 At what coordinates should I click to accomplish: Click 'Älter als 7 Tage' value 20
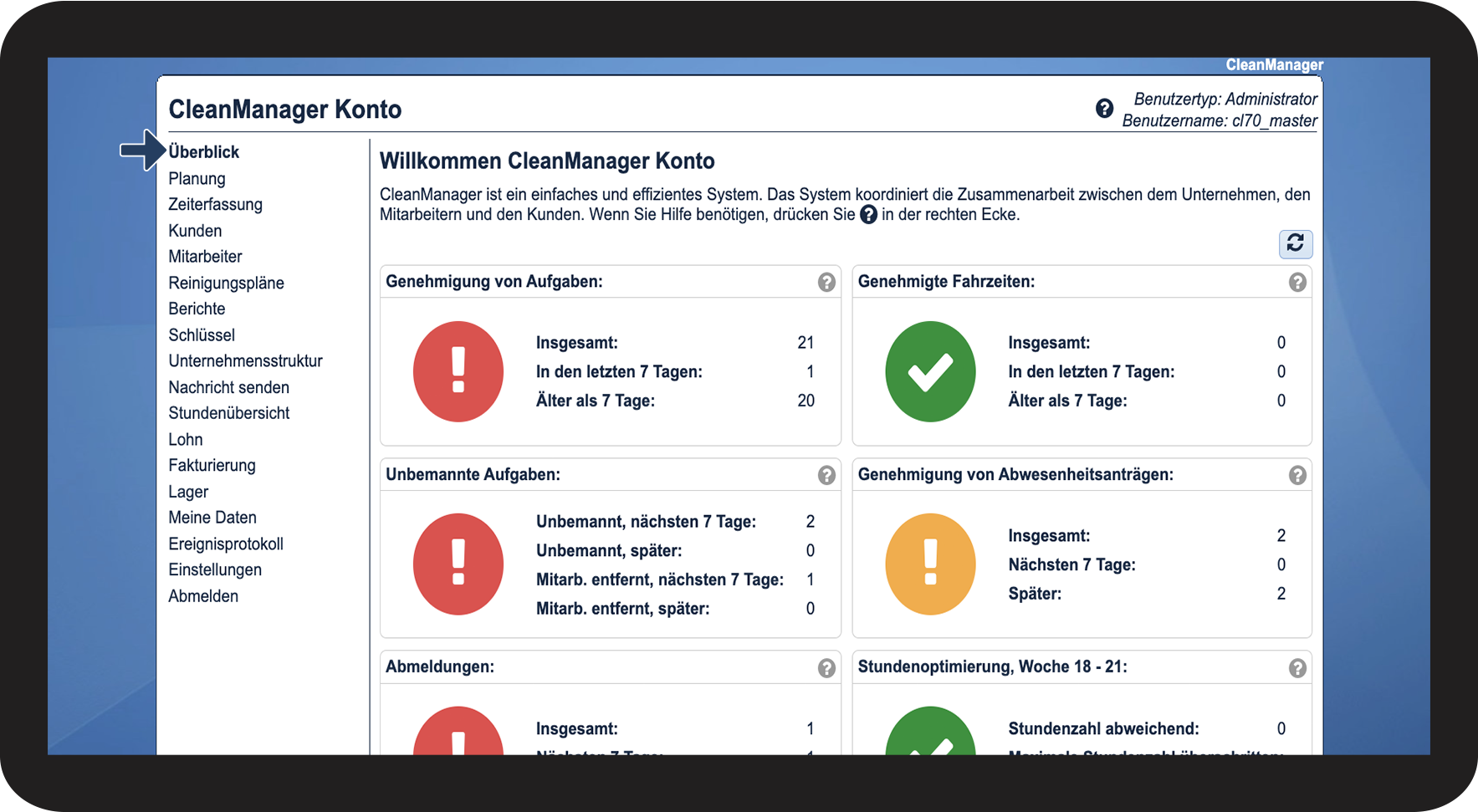coord(805,401)
